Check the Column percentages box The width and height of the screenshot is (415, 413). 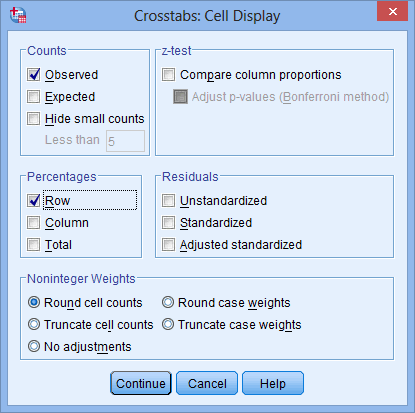click(x=34, y=223)
